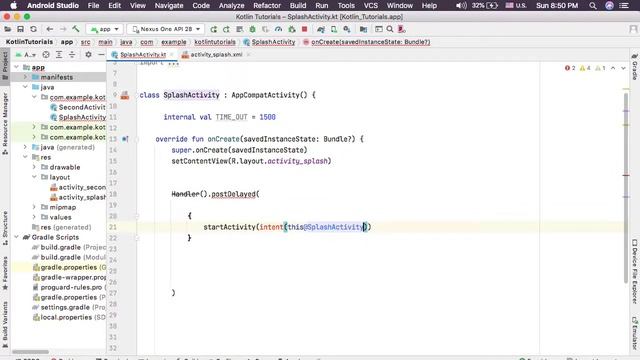
Task: Jump to previous highlighted error arrow
Action: [x=613, y=68]
